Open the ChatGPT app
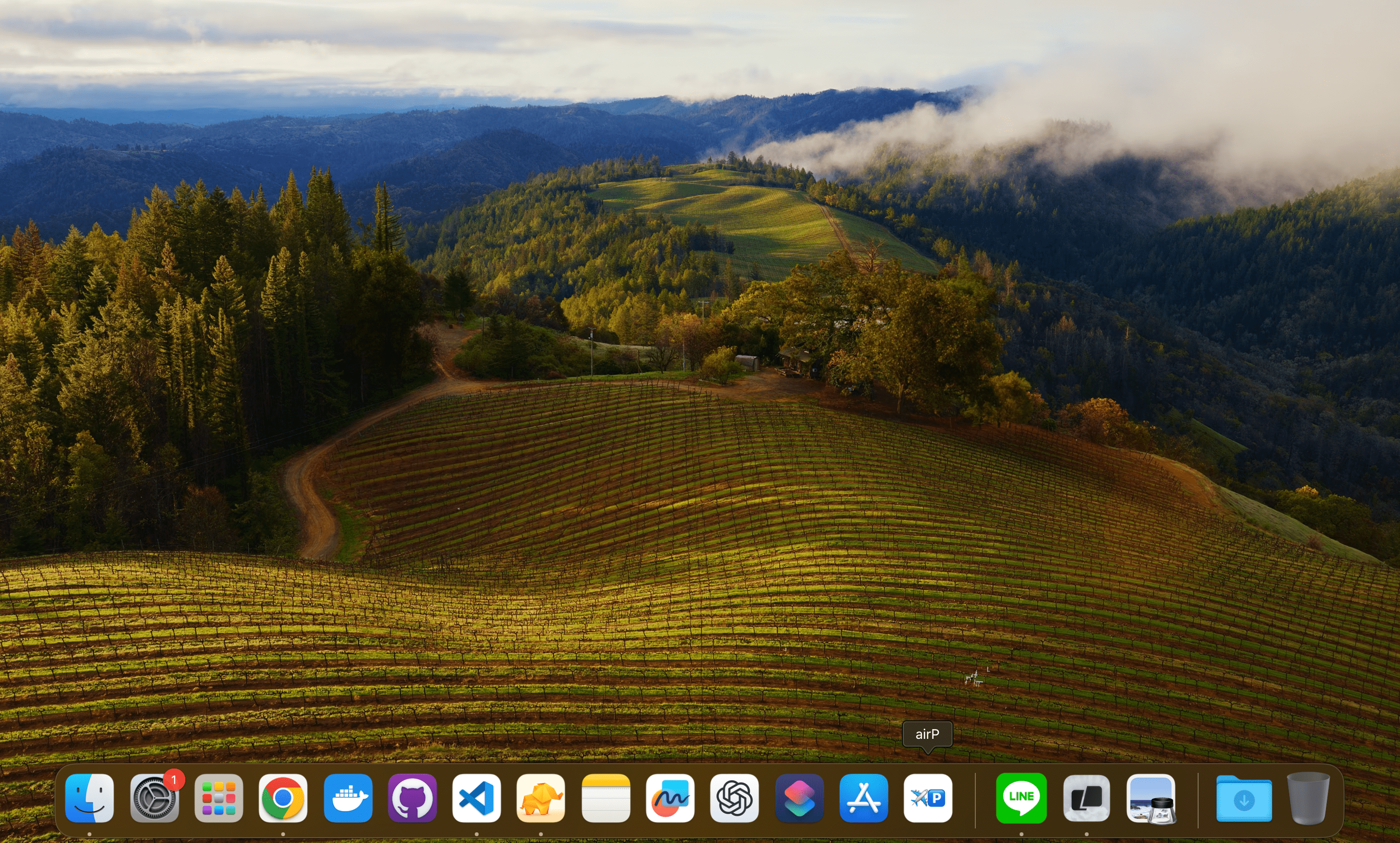 734,798
